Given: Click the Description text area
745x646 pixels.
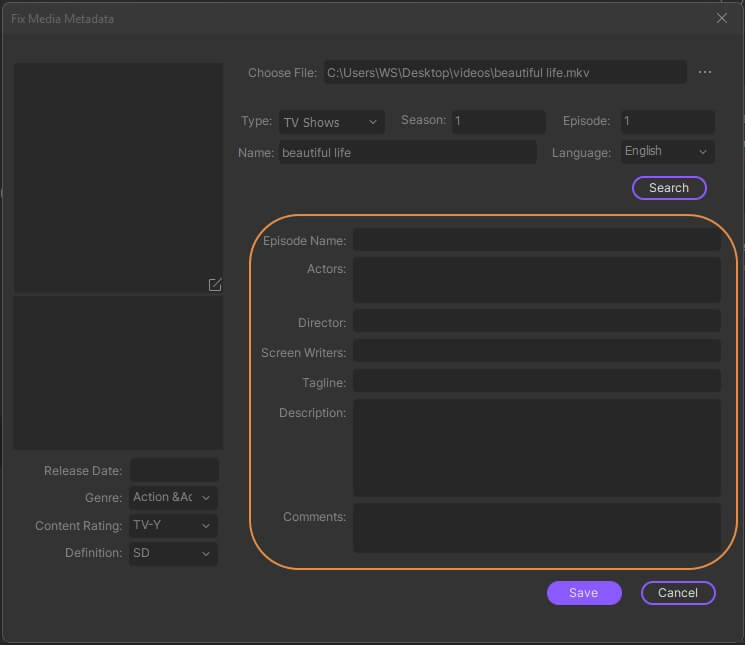Looking at the screenshot, I should point(536,447).
